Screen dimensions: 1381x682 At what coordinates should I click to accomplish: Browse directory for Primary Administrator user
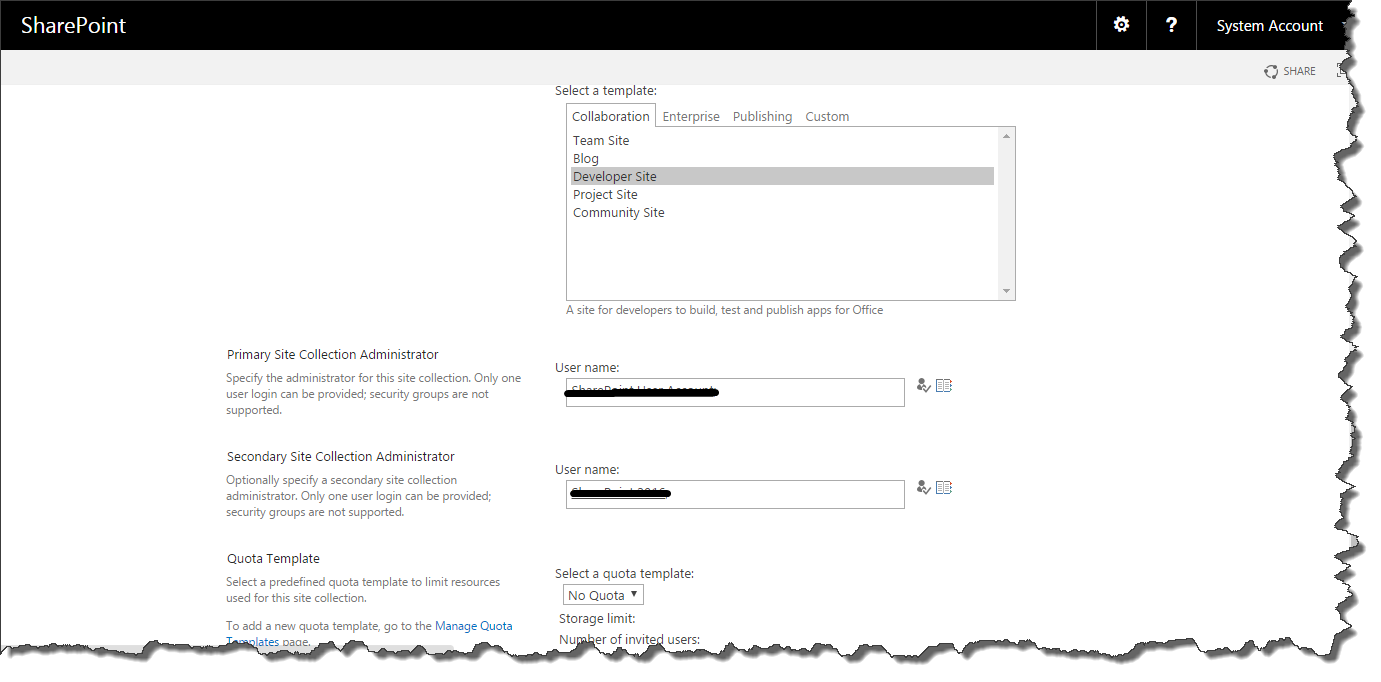pyautogui.click(x=944, y=386)
